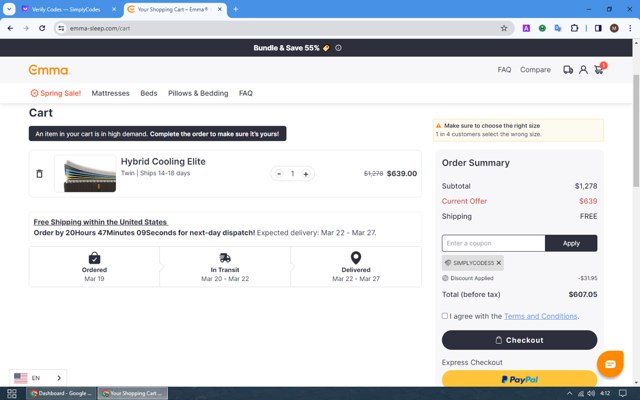The width and height of the screenshot is (640, 400).
Task: Open a new browser tab
Action: [236, 9]
